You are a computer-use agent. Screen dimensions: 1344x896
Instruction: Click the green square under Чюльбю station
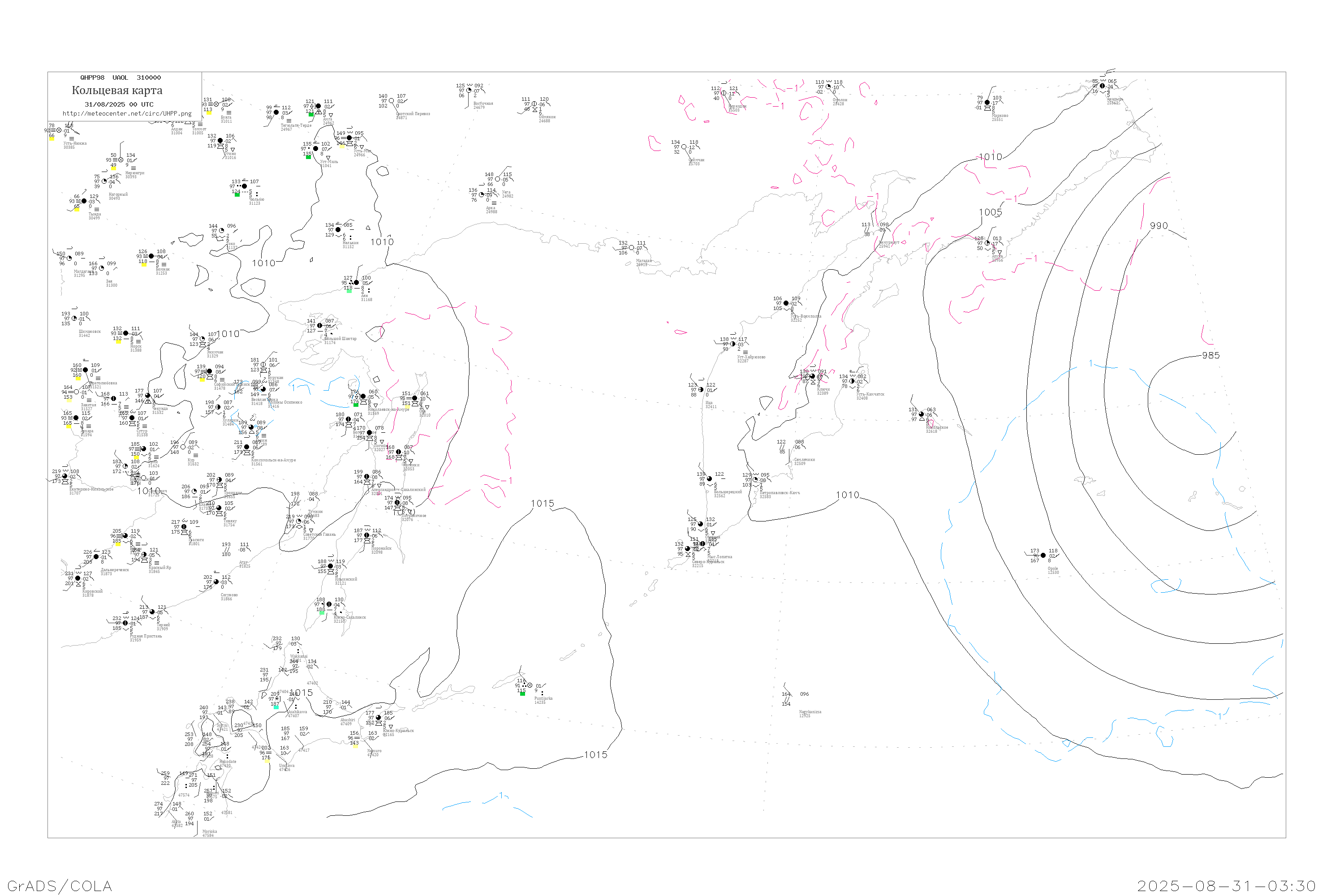(237, 195)
